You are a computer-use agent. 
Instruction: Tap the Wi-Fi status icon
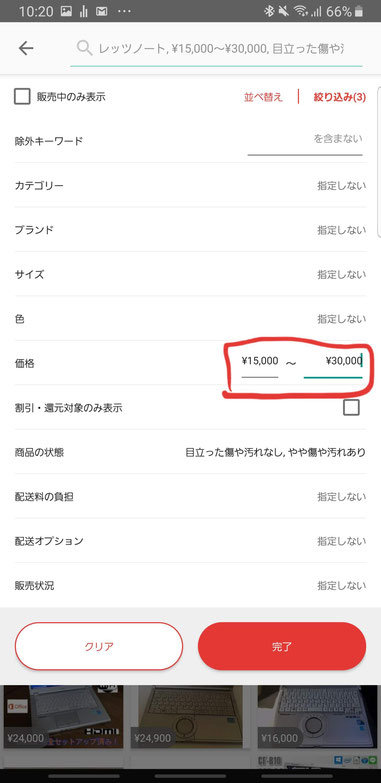click(x=300, y=11)
